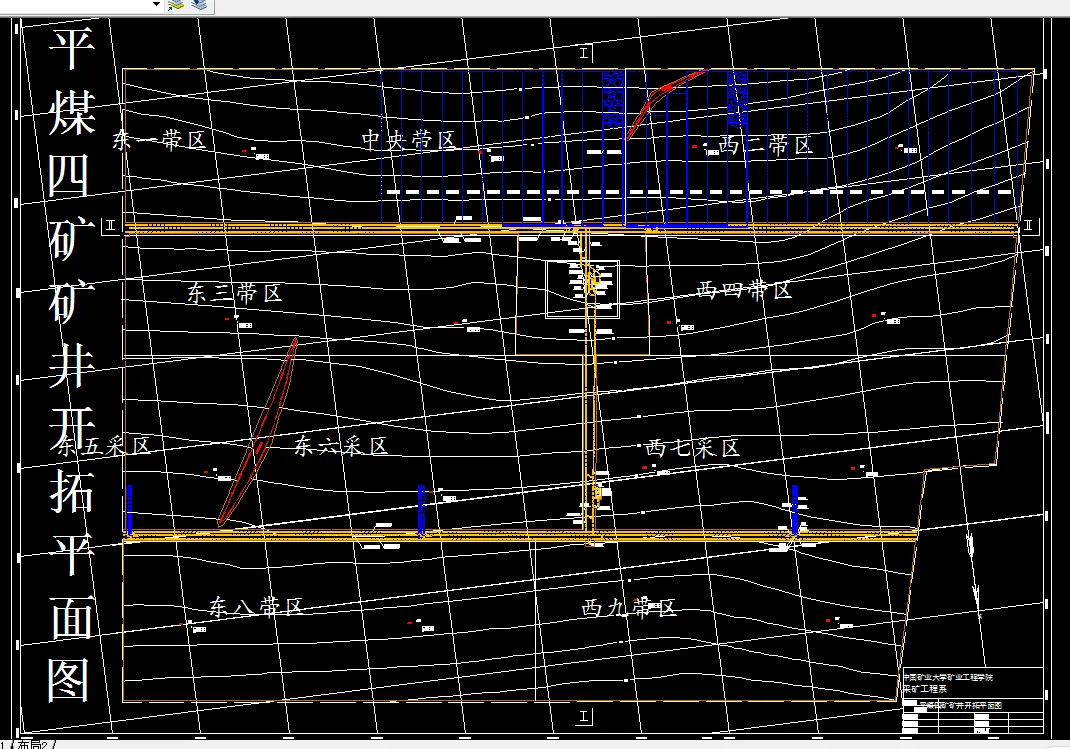Image resolution: width=1070 pixels, height=749 pixels.
Task: Click the 采矿工程系 text in title block
Action: pos(925,689)
